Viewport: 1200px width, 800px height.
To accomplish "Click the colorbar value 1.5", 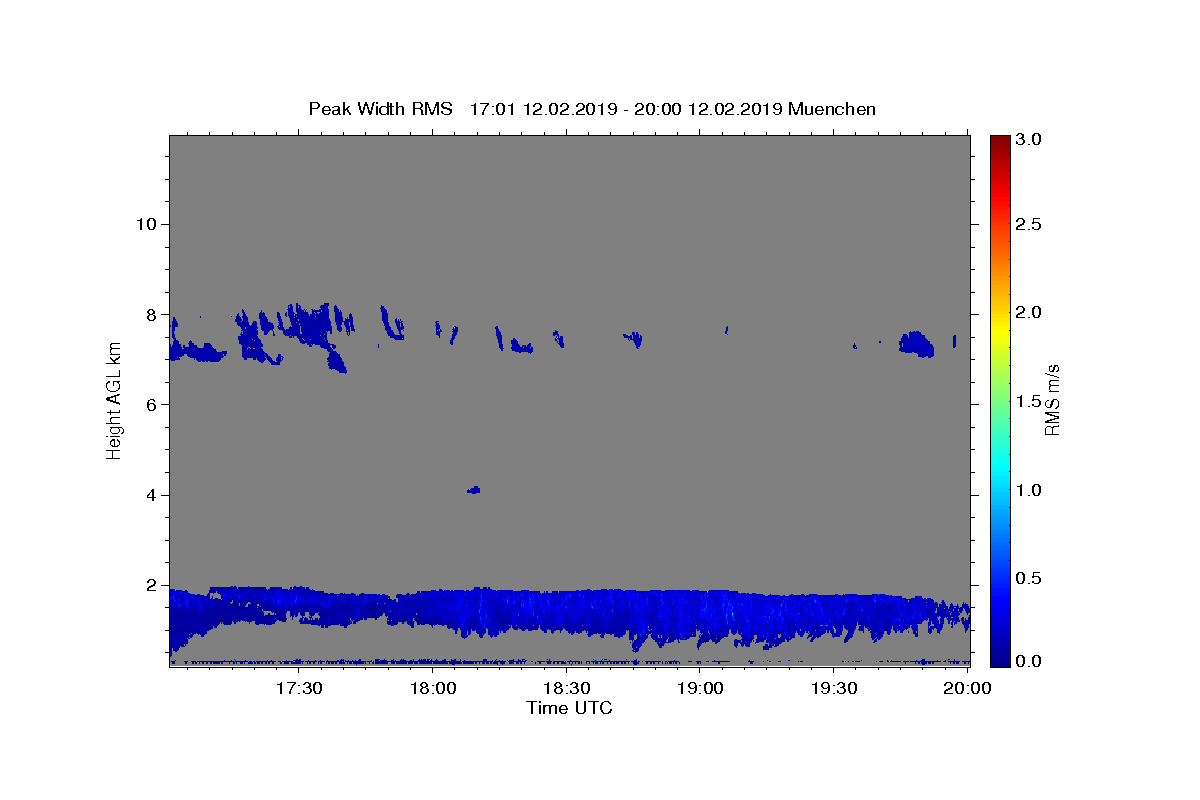I will [x=1030, y=401].
